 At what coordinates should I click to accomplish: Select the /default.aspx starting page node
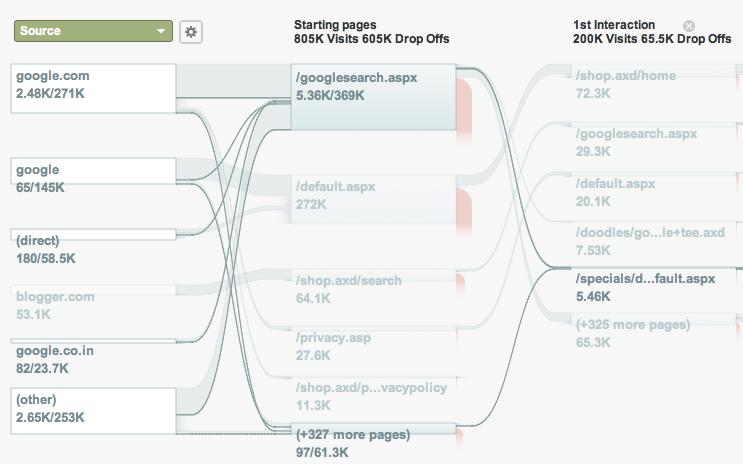click(x=373, y=200)
